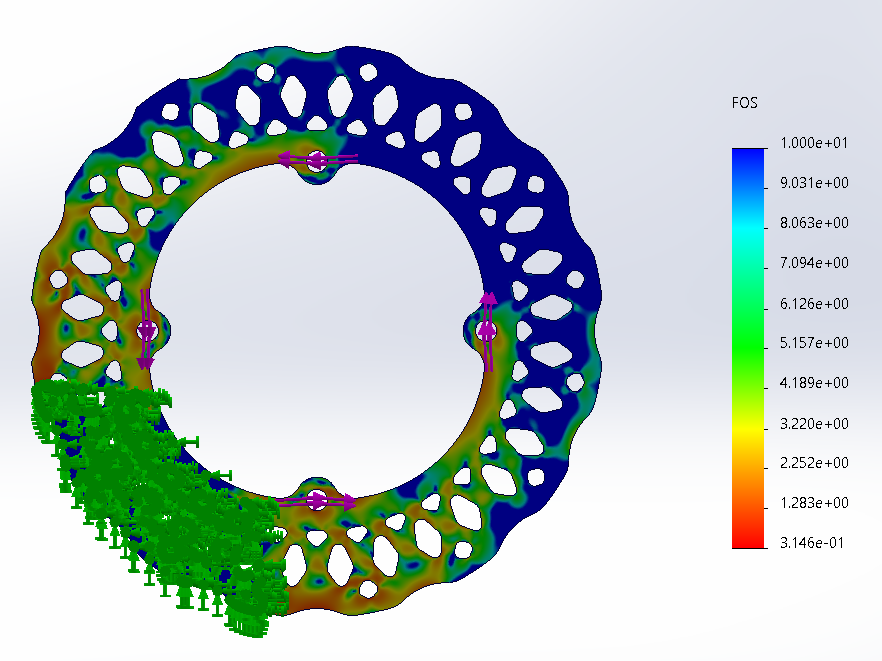The image size is (882, 661).
Task: Select the rightward purple force arrow at bottom hole
Action: [317, 501]
